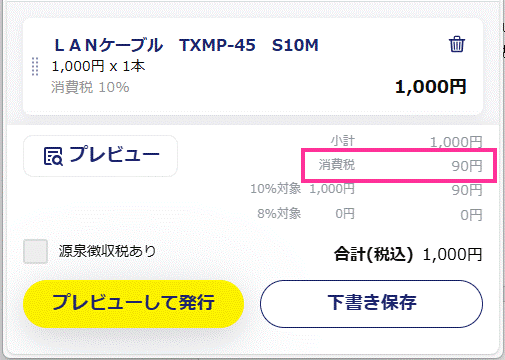Click the yellow プレビューして発行 button

(133, 303)
